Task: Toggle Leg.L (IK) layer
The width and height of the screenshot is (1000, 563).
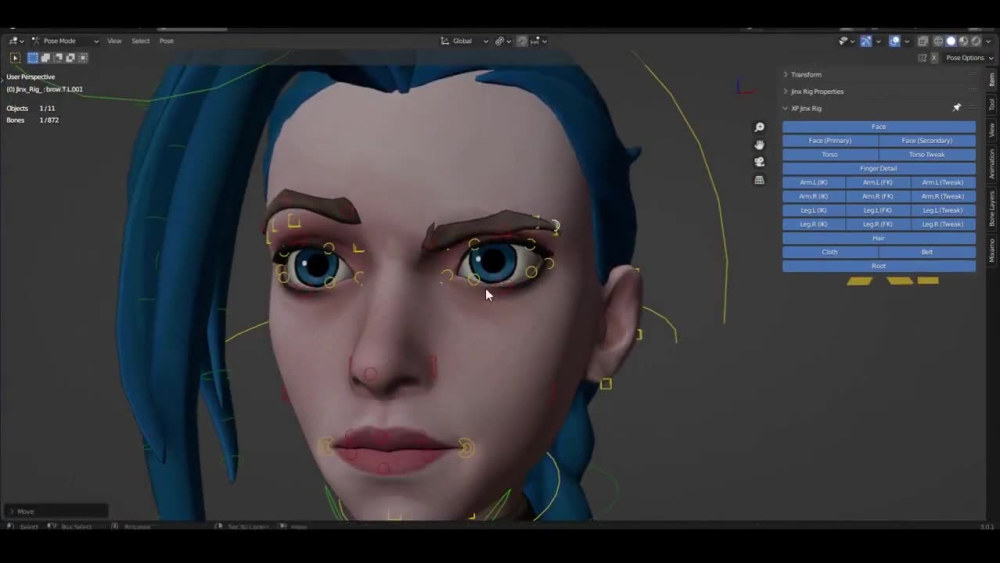Action: tap(814, 210)
